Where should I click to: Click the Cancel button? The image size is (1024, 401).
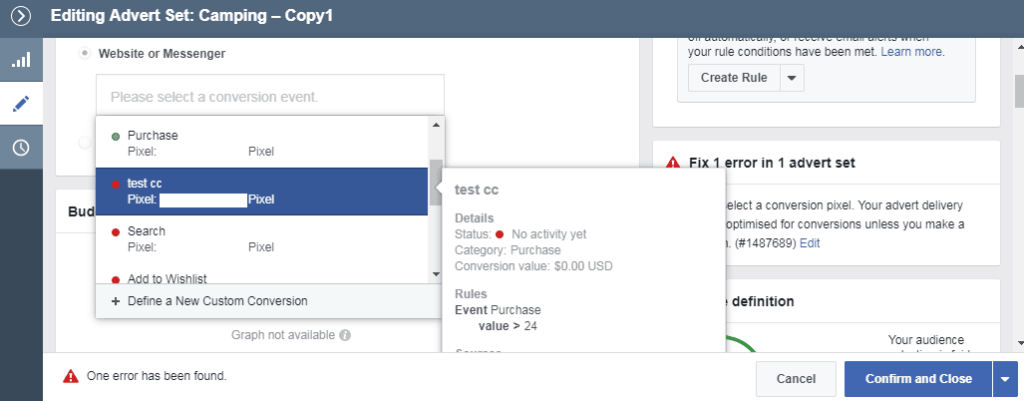click(796, 379)
